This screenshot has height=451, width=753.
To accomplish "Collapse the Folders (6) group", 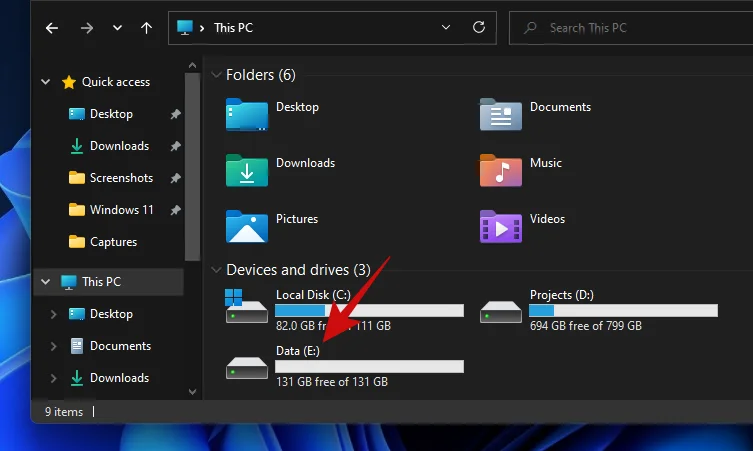I will point(216,75).
